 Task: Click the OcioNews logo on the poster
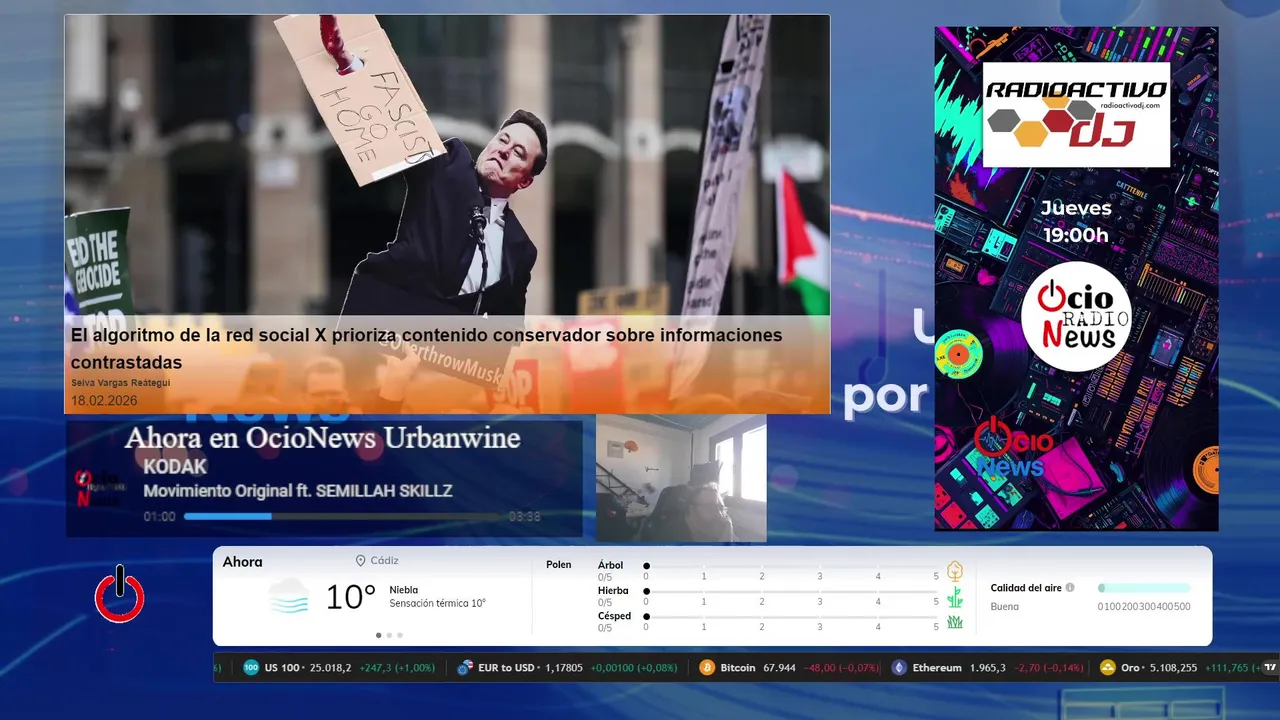point(1012,447)
